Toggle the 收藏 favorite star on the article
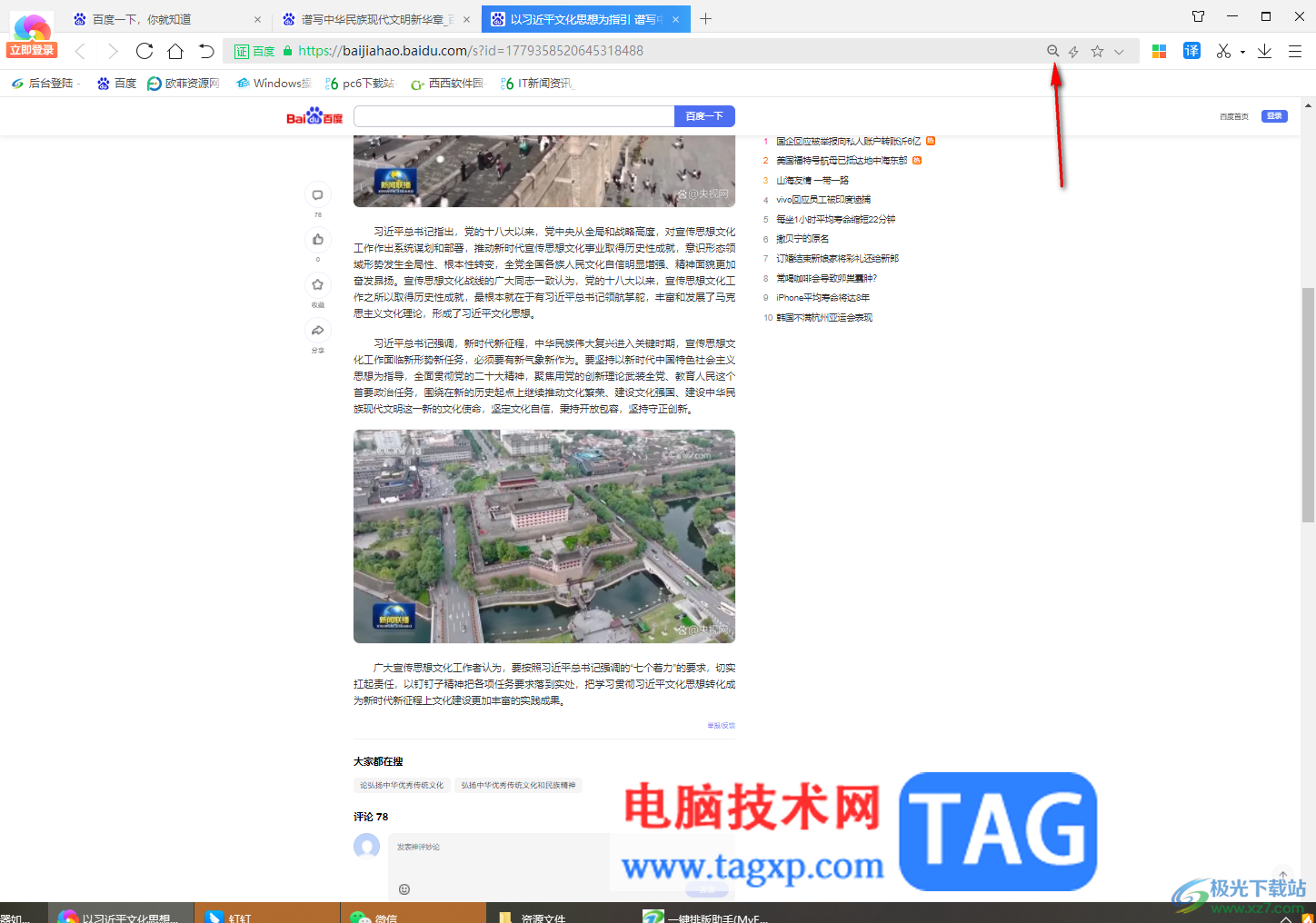The width and height of the screenshot is (1316, 923). coord(317,284)
